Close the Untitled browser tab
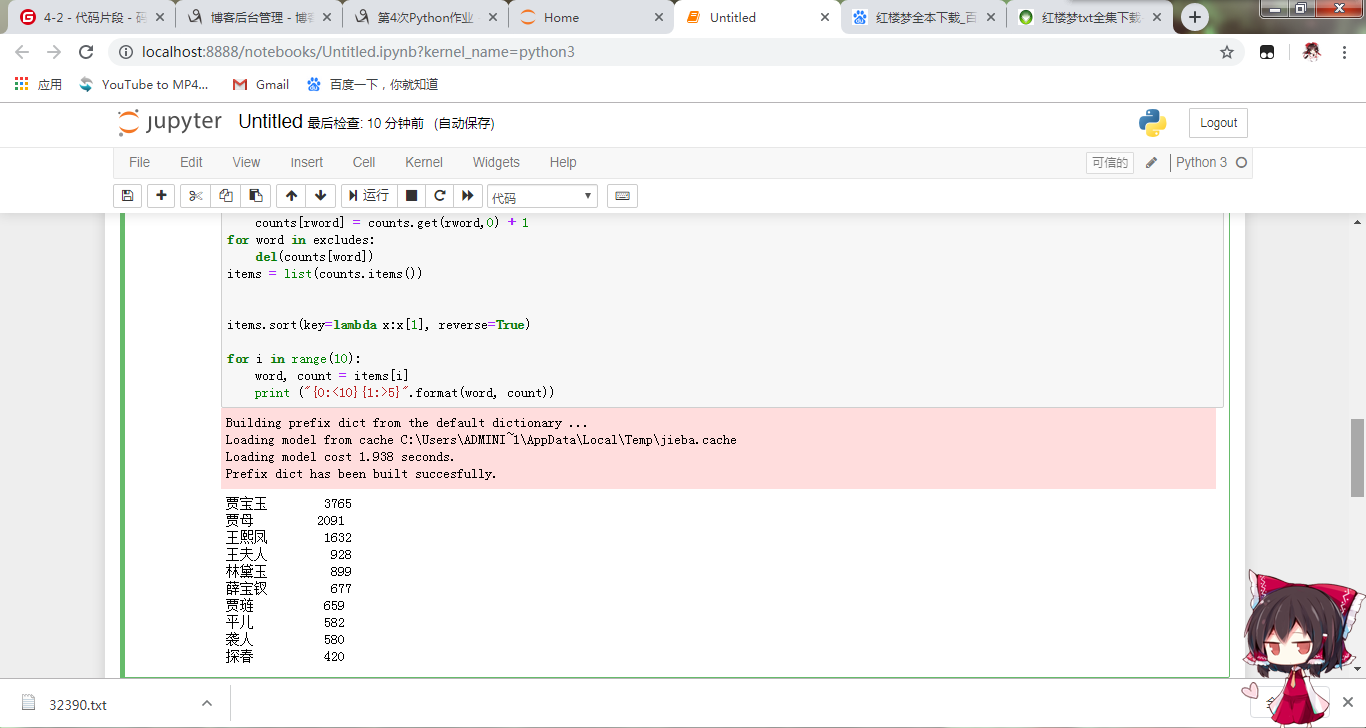1366x728 pixels. [x=825, y=17]
